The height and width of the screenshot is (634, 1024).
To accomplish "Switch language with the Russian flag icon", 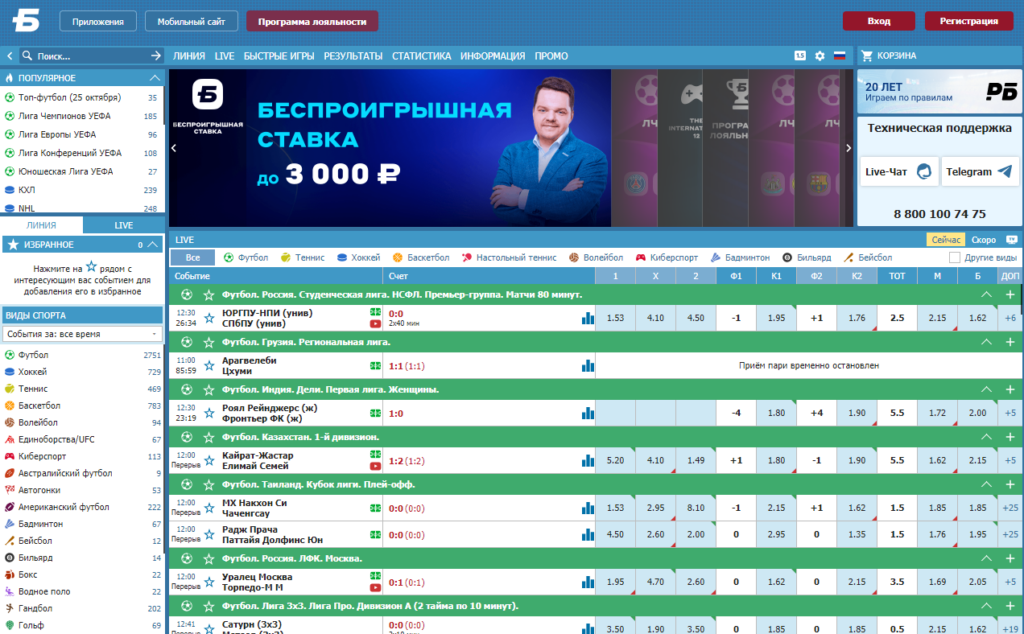I will pos(840,56).
